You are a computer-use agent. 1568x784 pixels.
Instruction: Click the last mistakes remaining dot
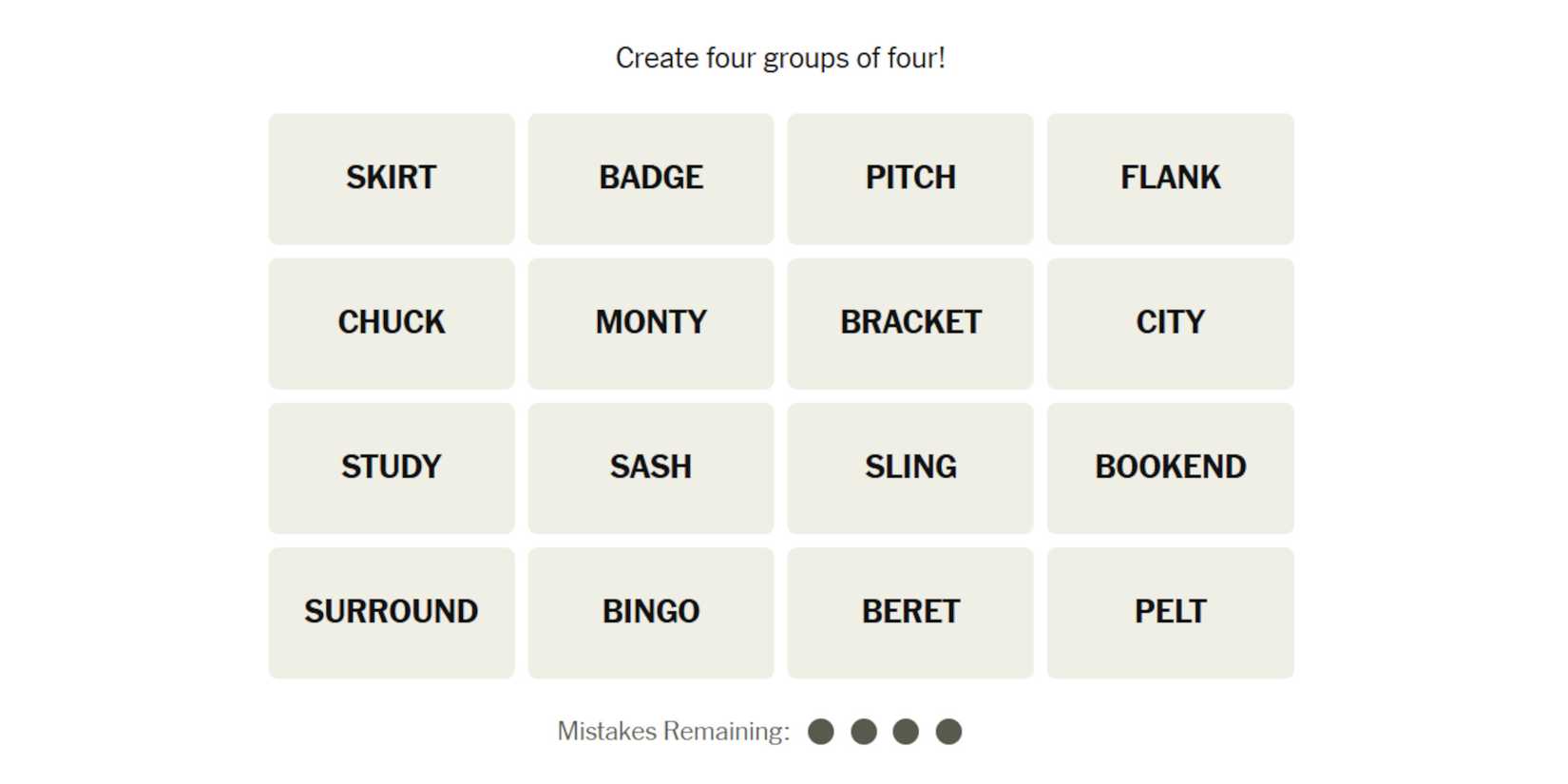click(x=948, y=732)
